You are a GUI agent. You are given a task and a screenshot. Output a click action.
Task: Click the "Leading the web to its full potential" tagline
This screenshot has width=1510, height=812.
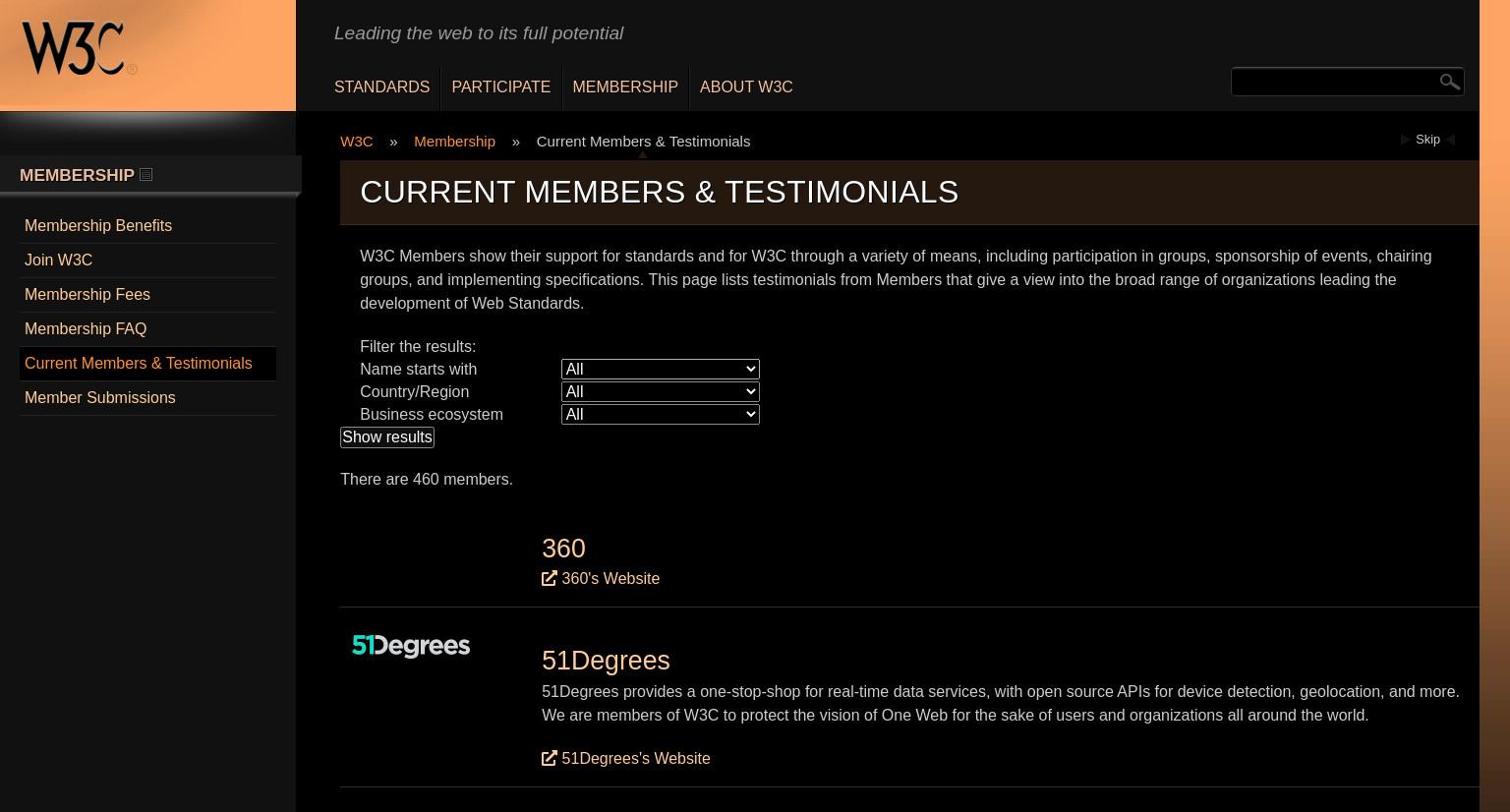click(479, 32)
